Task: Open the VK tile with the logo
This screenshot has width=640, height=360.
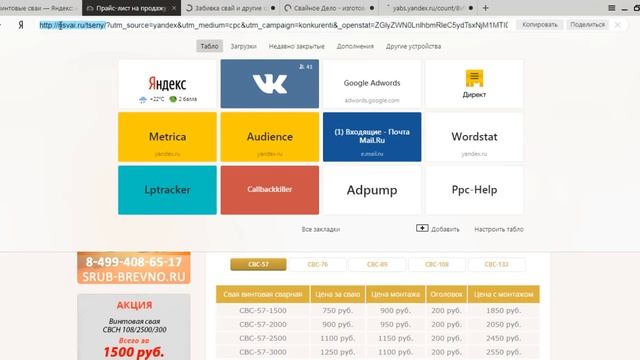Action: pyautogui.click(x=270, y=84)
